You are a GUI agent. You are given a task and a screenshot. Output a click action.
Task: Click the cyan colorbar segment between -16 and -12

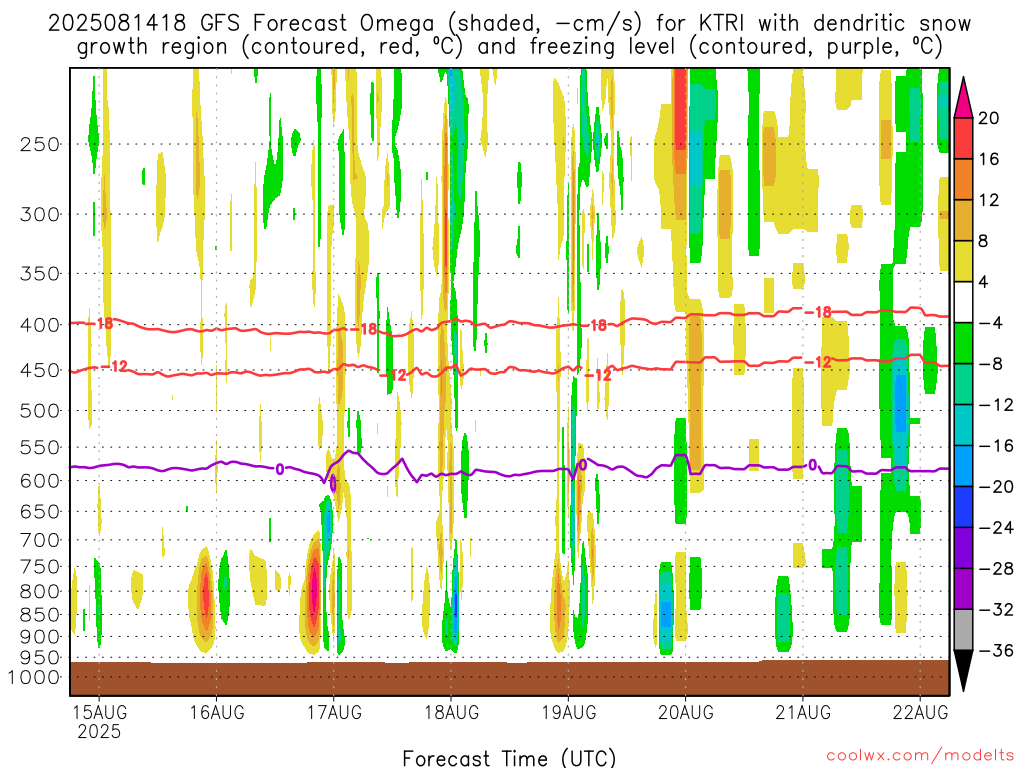tap(963, 425)
